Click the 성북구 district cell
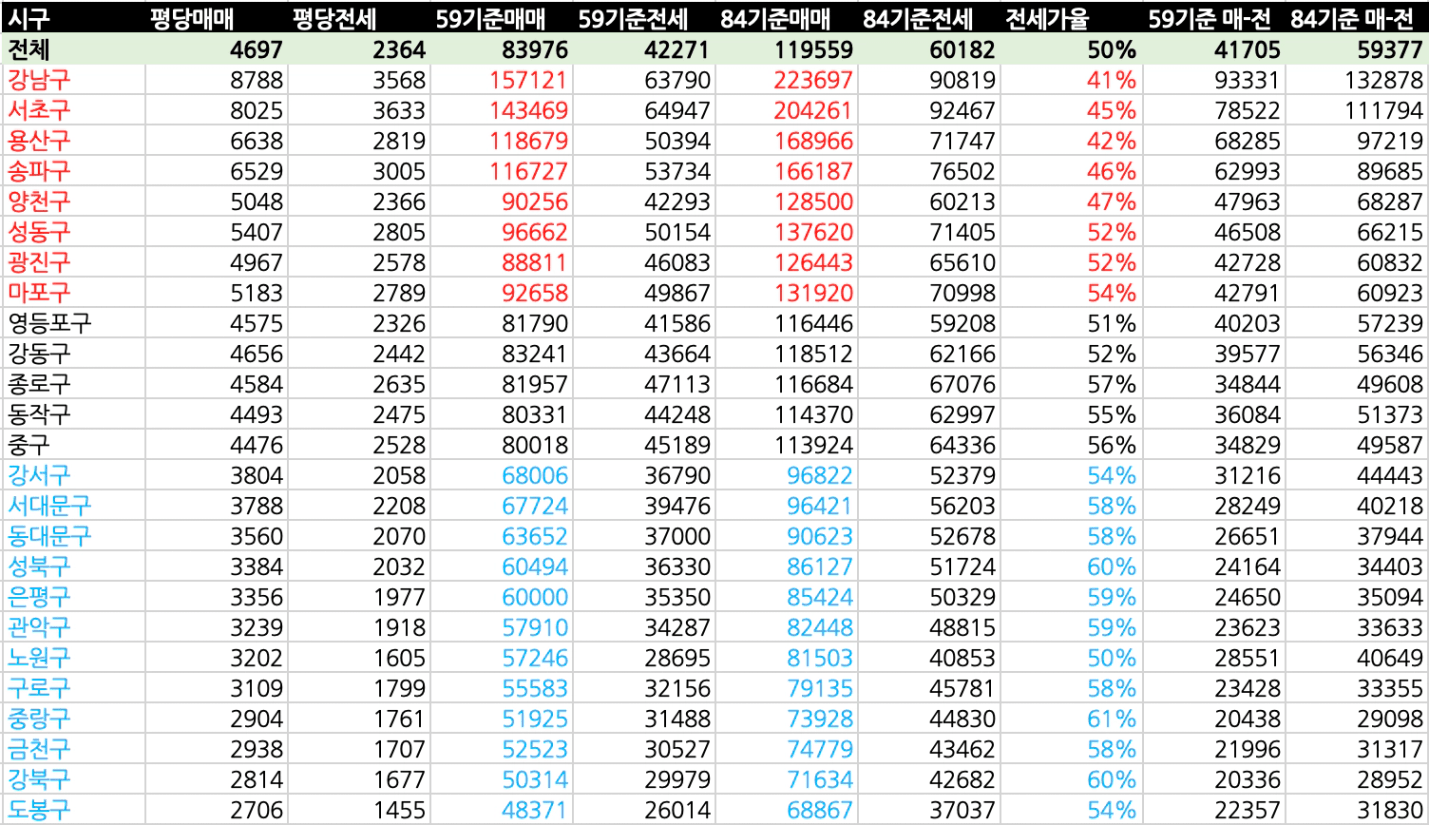This screenshot has width=1429, height=825. 39,567
